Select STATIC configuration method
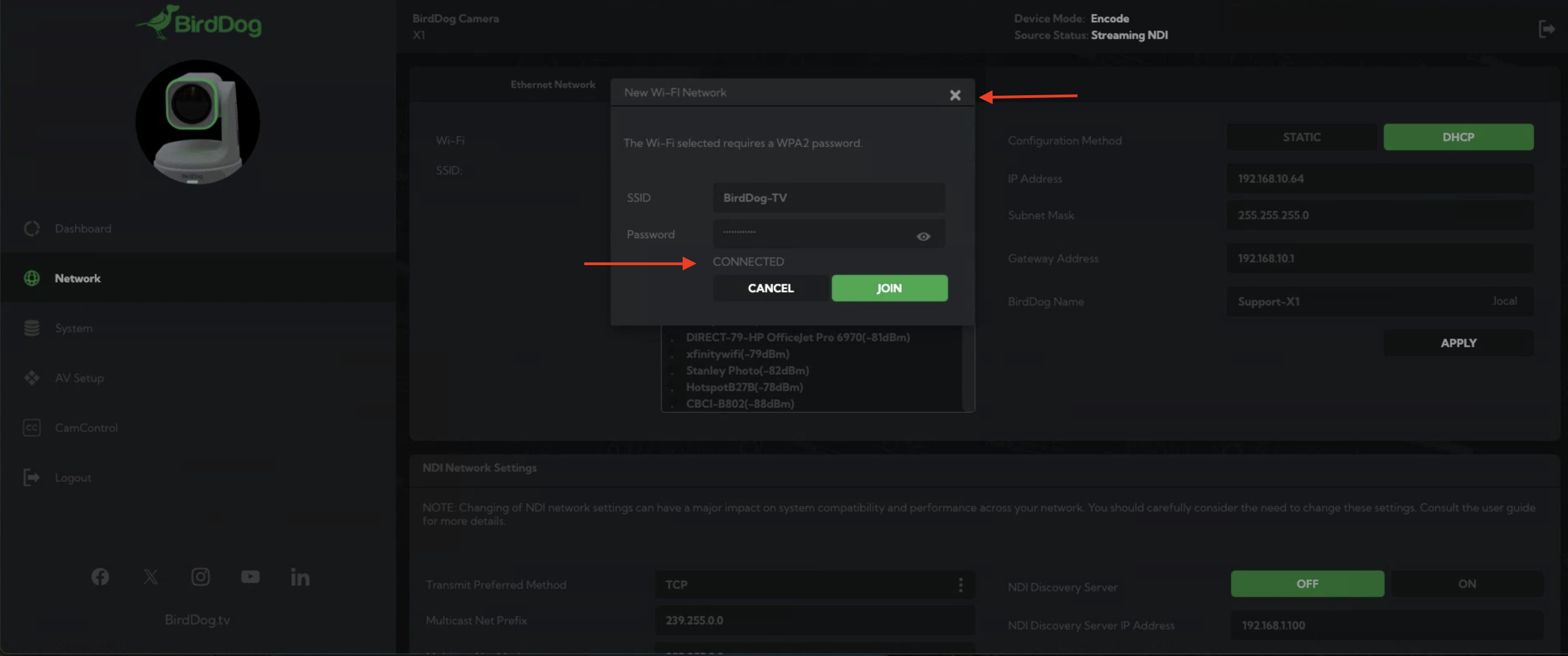This screenshot has height=656, width=1568. pos(1301,137)
